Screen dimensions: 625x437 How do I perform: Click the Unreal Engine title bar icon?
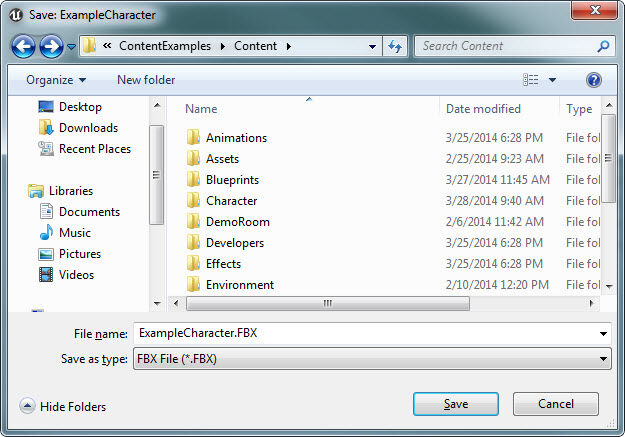tap(16, 15)
